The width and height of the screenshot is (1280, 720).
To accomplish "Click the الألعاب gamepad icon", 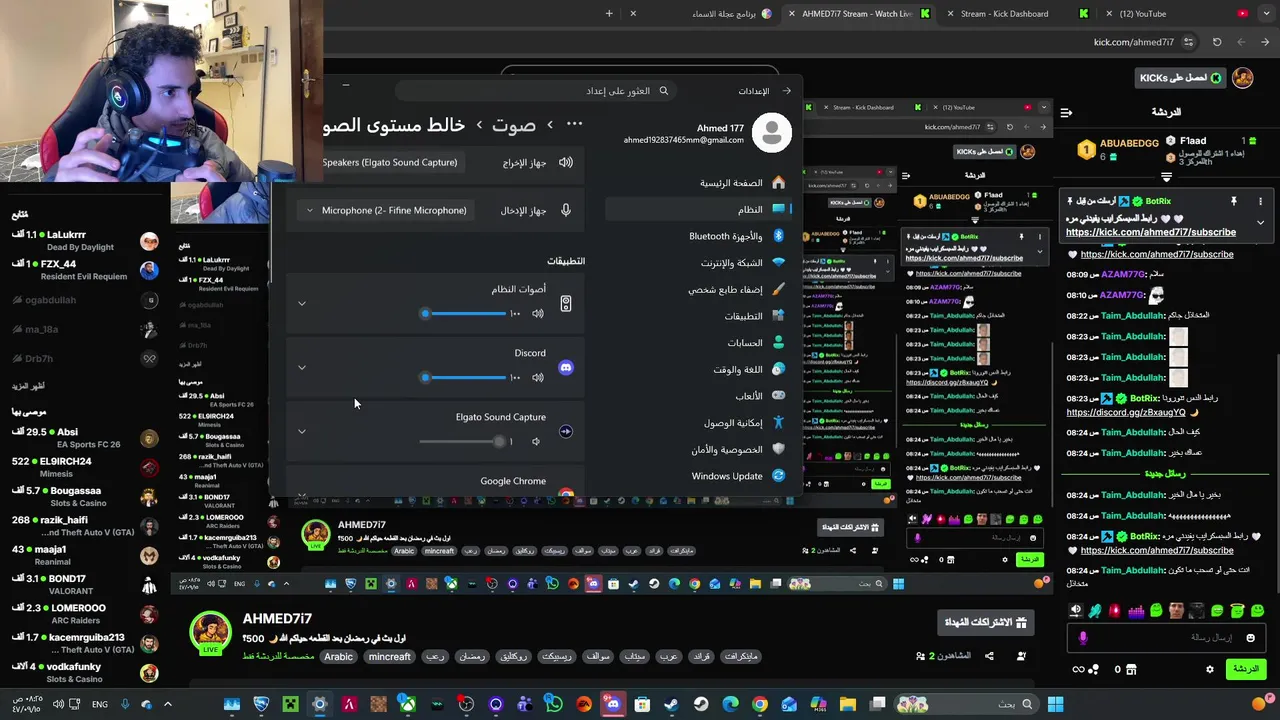I will (778, 396).
